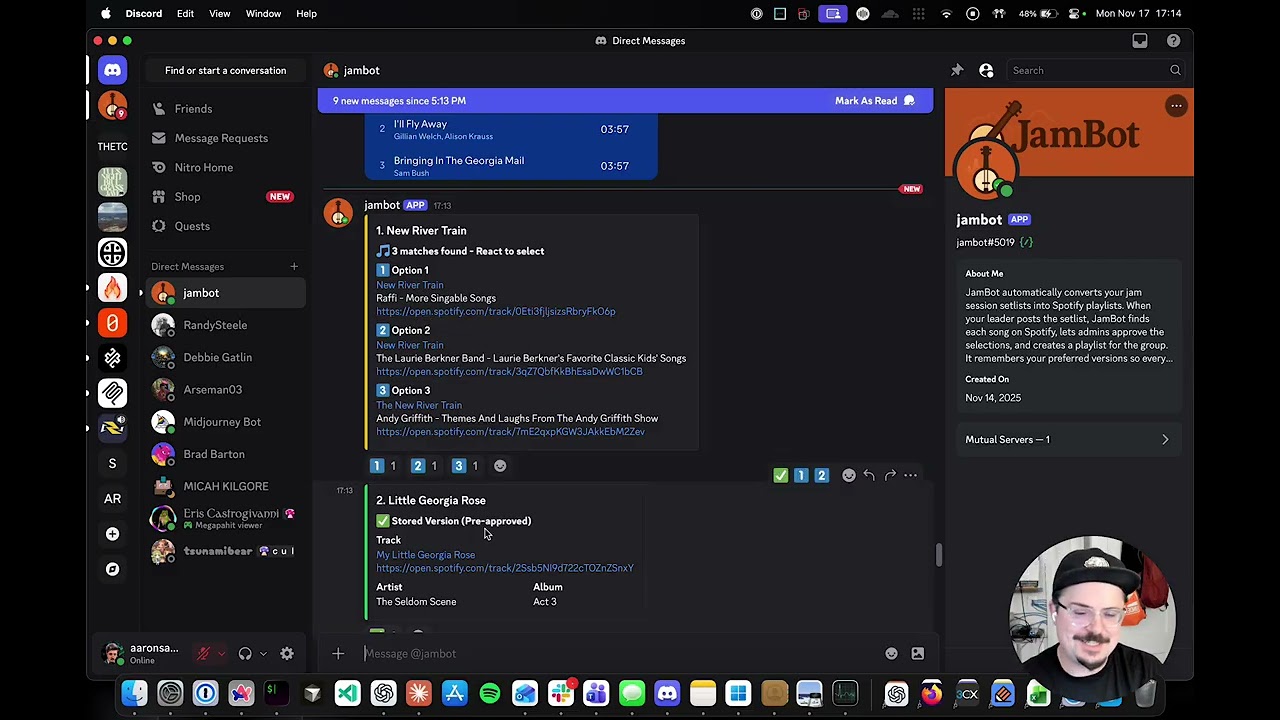This screenshot has width=1280, height=720.
Task: Open macOS Control Center icon
Action: tap(1075, 14)
